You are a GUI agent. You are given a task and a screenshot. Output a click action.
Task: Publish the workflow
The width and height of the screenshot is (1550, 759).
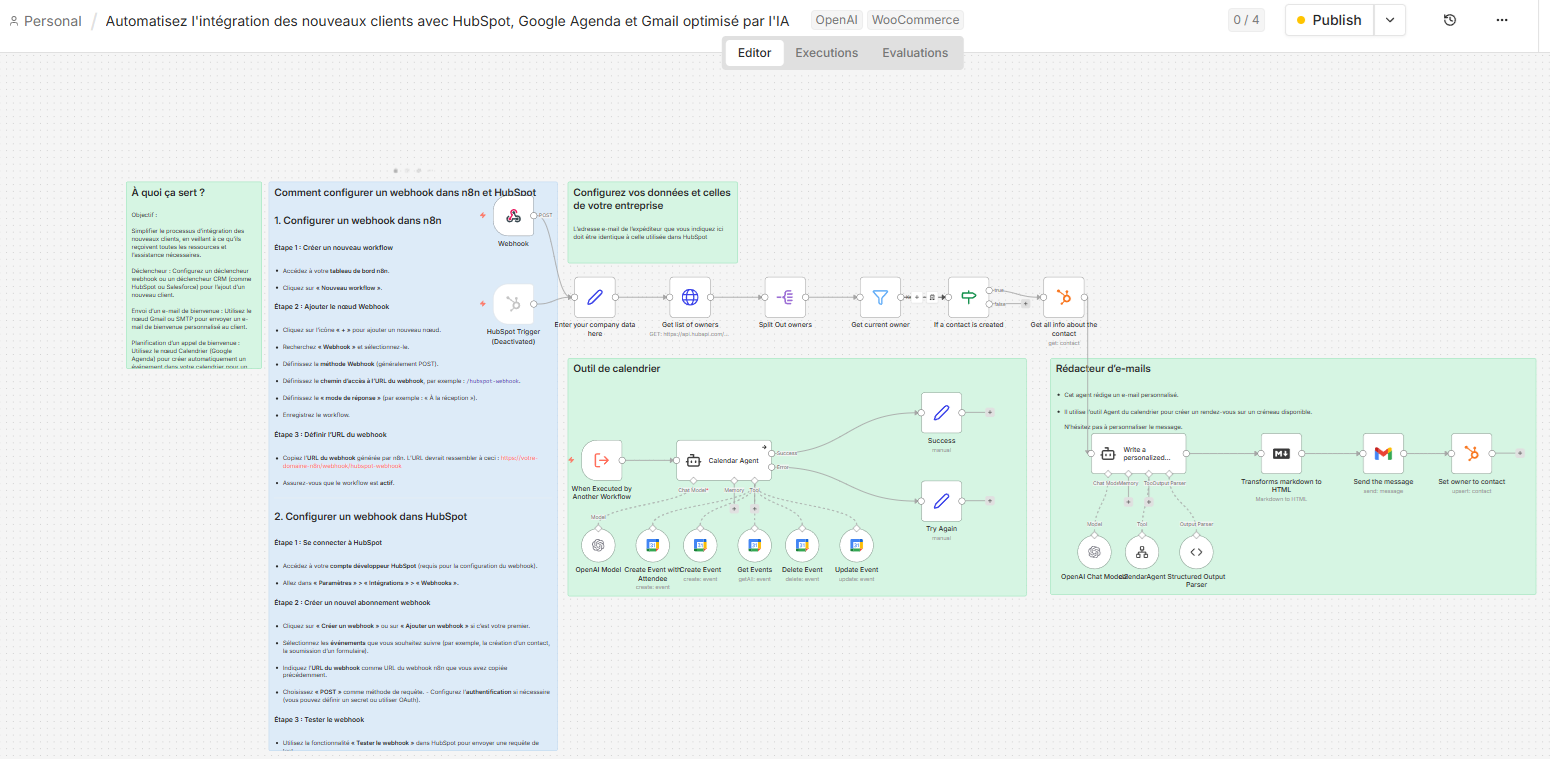point(1328,19)
